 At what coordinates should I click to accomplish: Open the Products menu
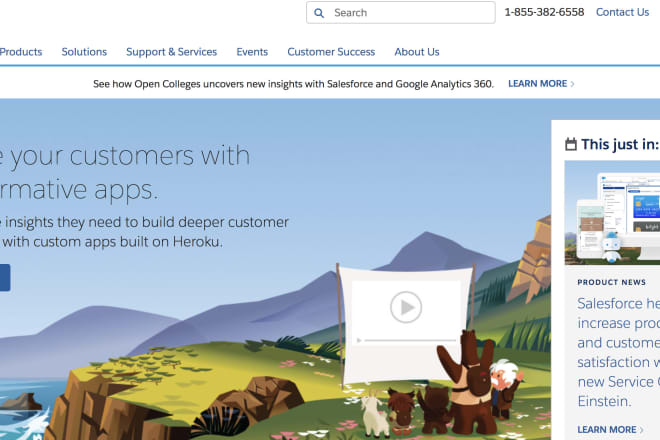(21, 52)
